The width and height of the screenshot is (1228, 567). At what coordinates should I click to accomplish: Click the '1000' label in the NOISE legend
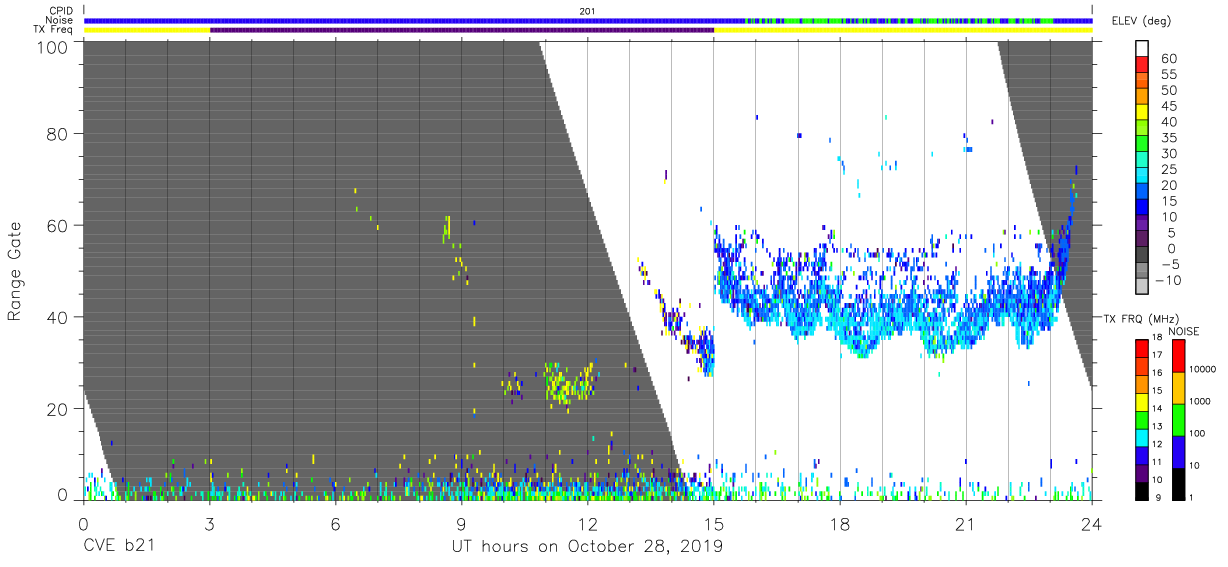(1201, 401)
